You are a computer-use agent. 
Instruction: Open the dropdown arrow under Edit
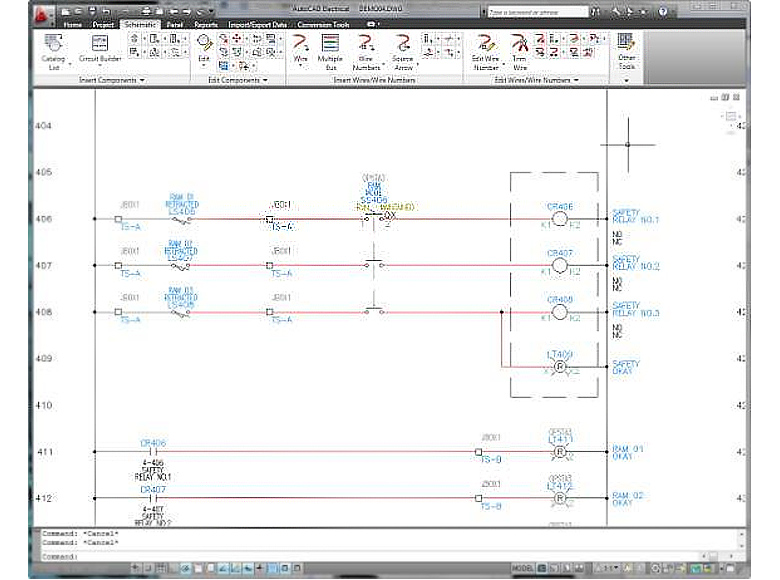click(x=203, y=66)
